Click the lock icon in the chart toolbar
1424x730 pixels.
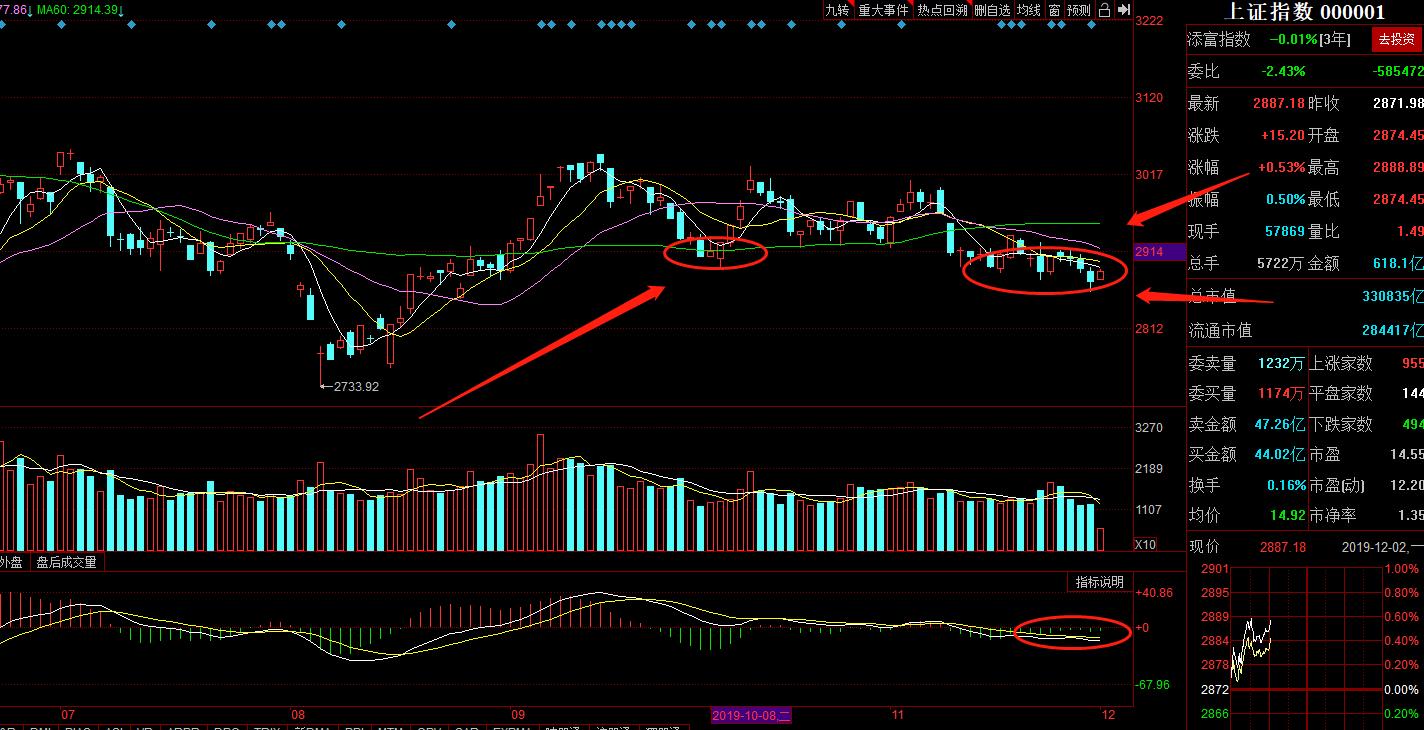(x=1104, y=10)
